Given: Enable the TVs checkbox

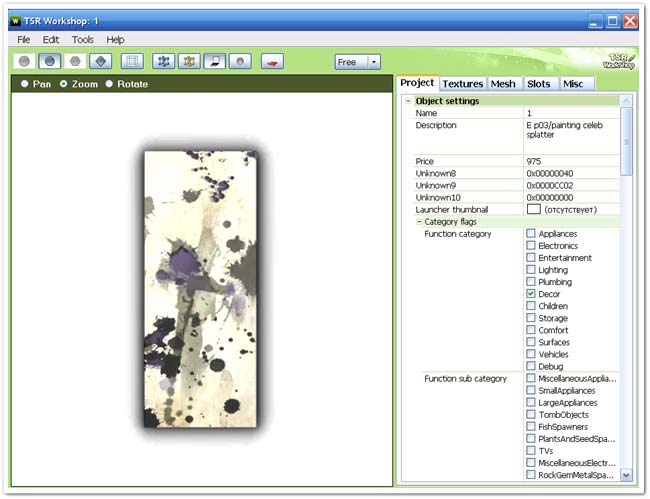Looking at the screenshot, I should 531,450.
